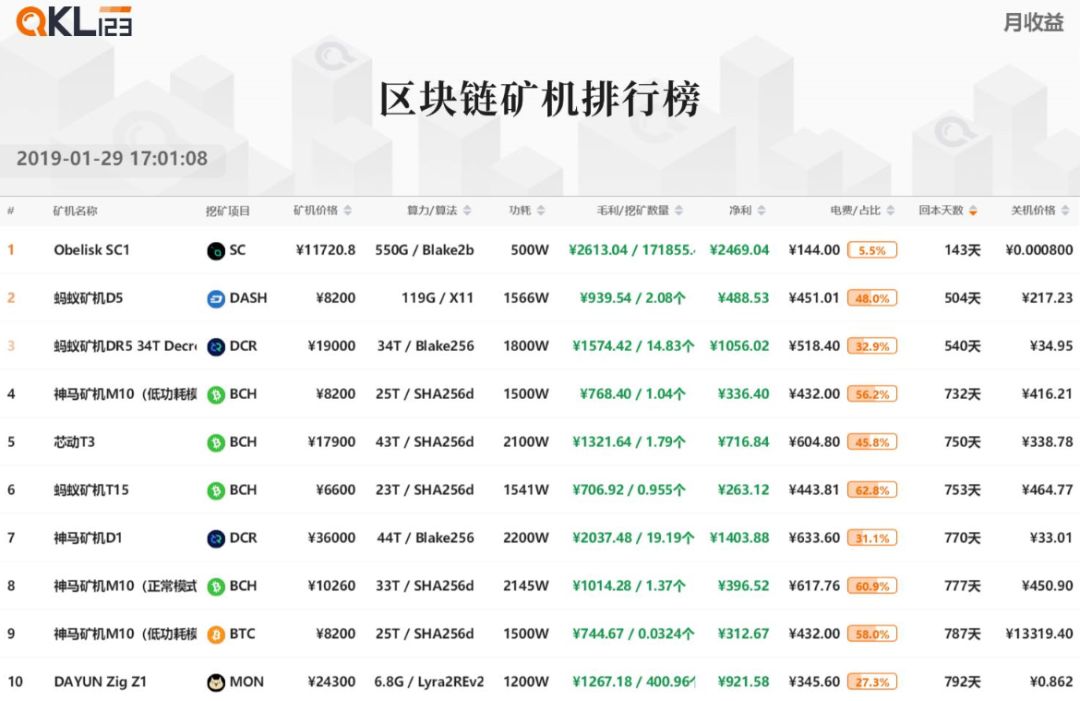This screenshot has height=701, width=1080.
Task: Click the power value 1566W
Action: tap(526, 298)
